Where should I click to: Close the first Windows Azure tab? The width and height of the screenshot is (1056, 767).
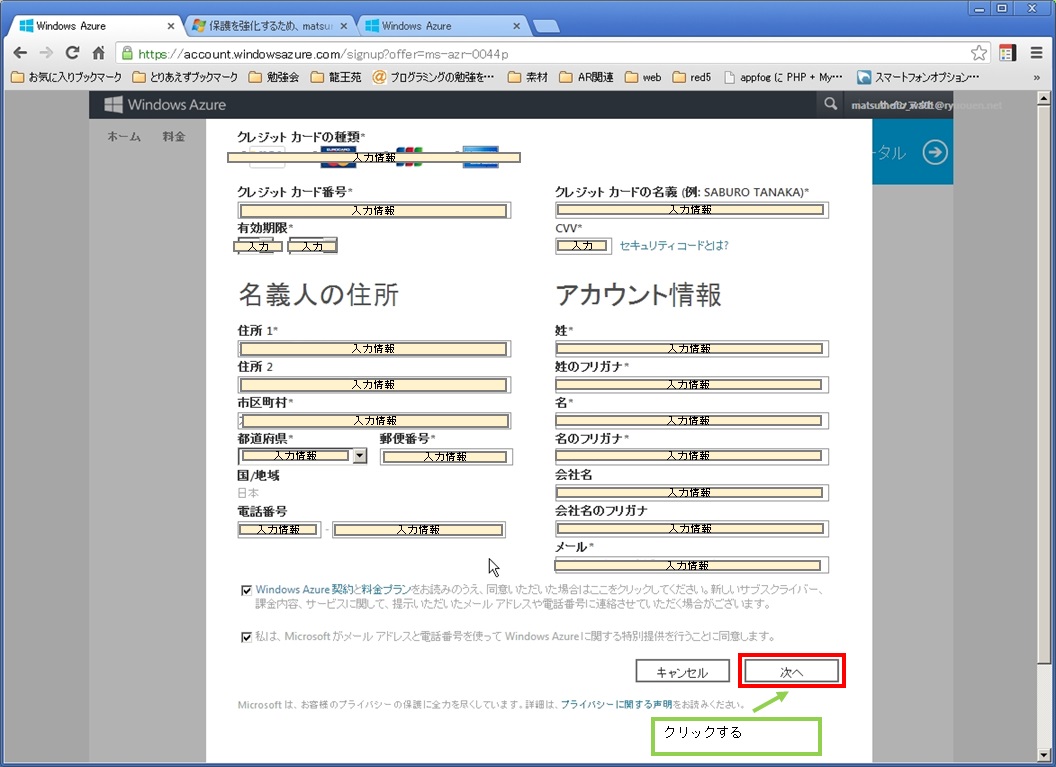171,26
